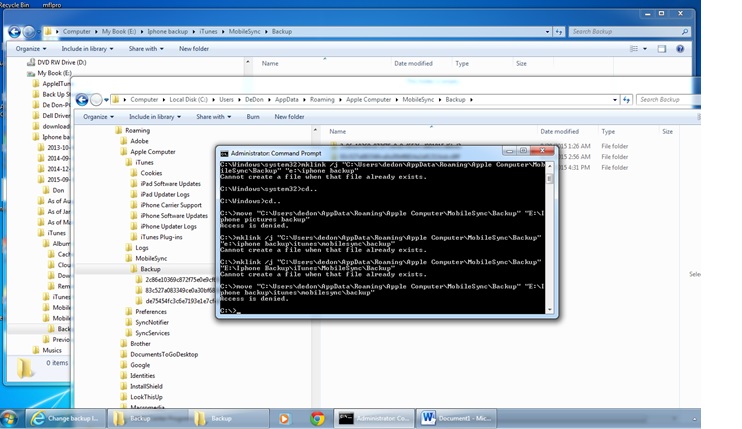Select iTunes Plug-ins folder

tap(161, 237)
